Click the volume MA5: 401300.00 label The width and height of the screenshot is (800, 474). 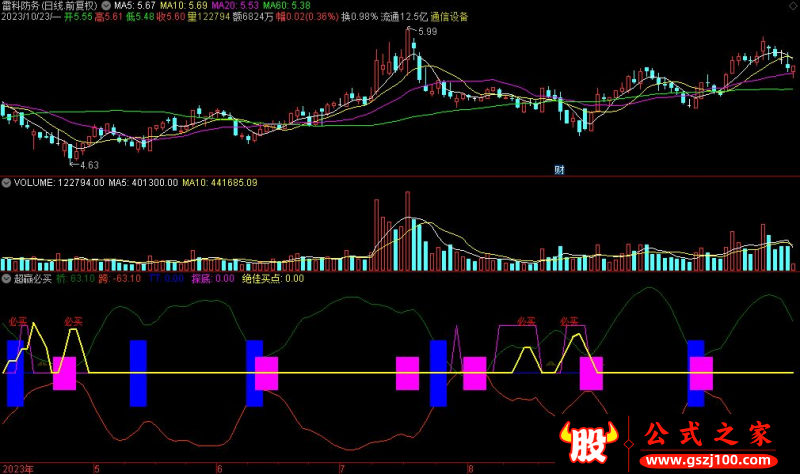[x=143, y=183]
